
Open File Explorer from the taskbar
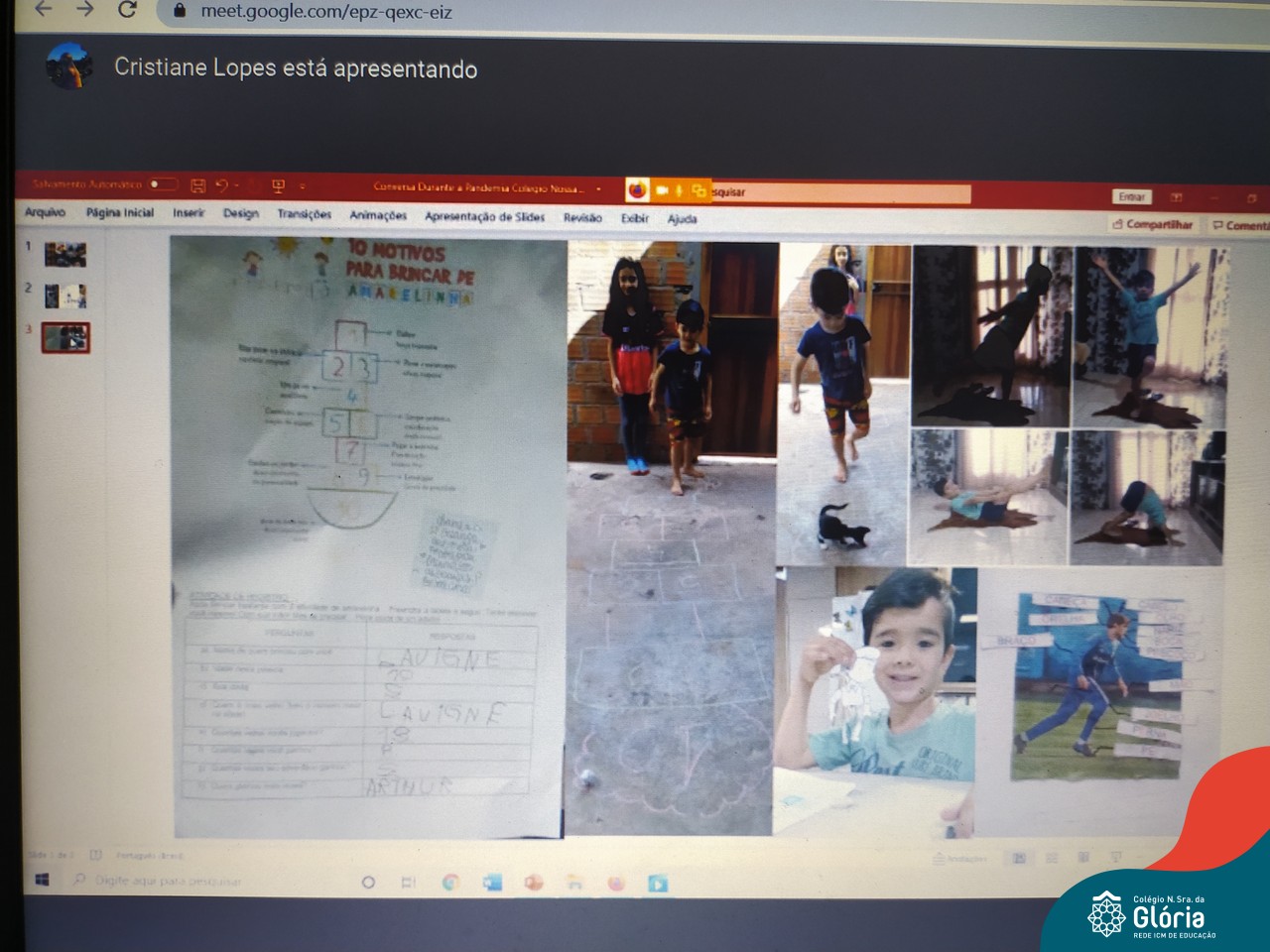coord(574,883)
